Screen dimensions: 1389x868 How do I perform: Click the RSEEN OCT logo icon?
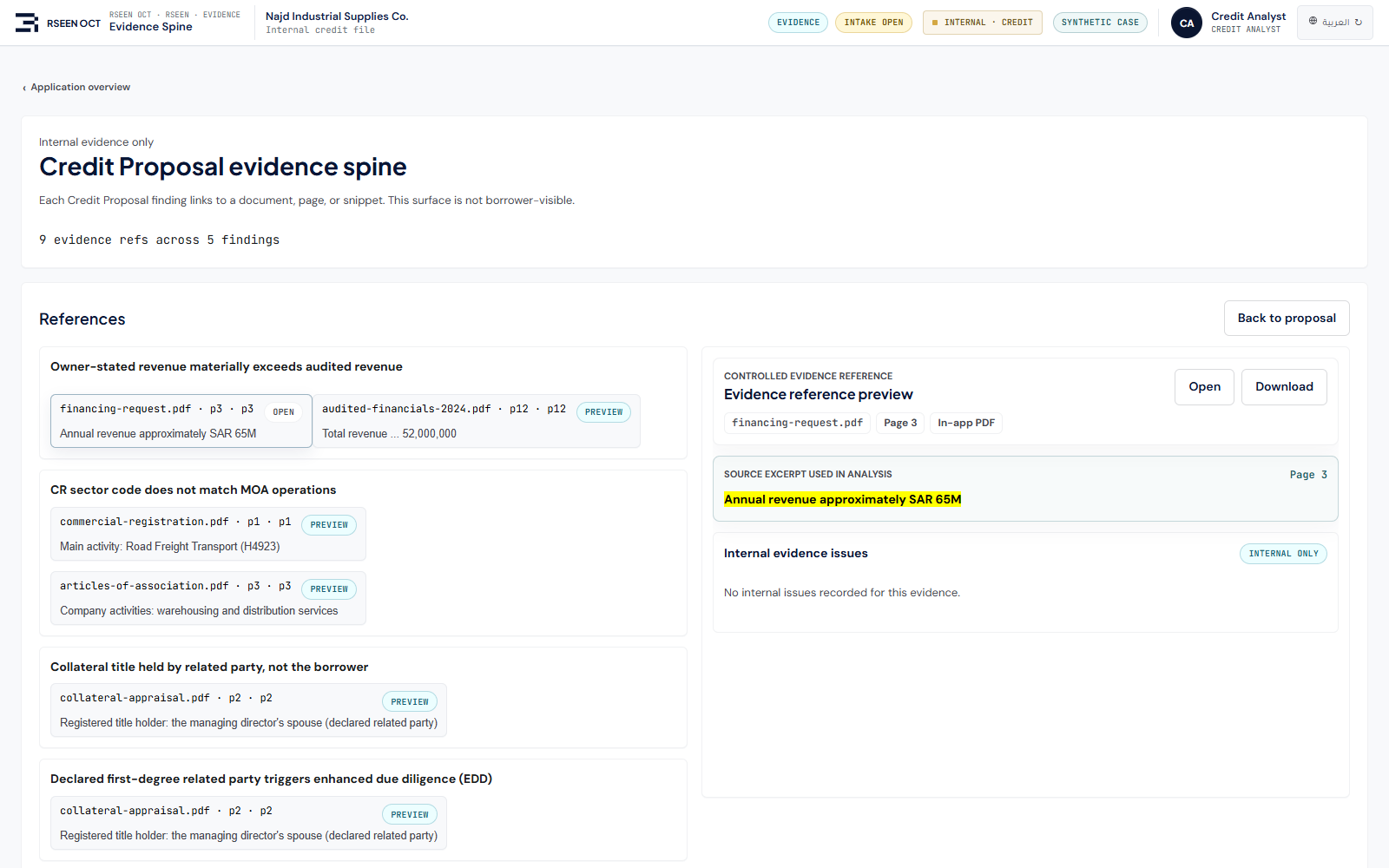[27, 23]
